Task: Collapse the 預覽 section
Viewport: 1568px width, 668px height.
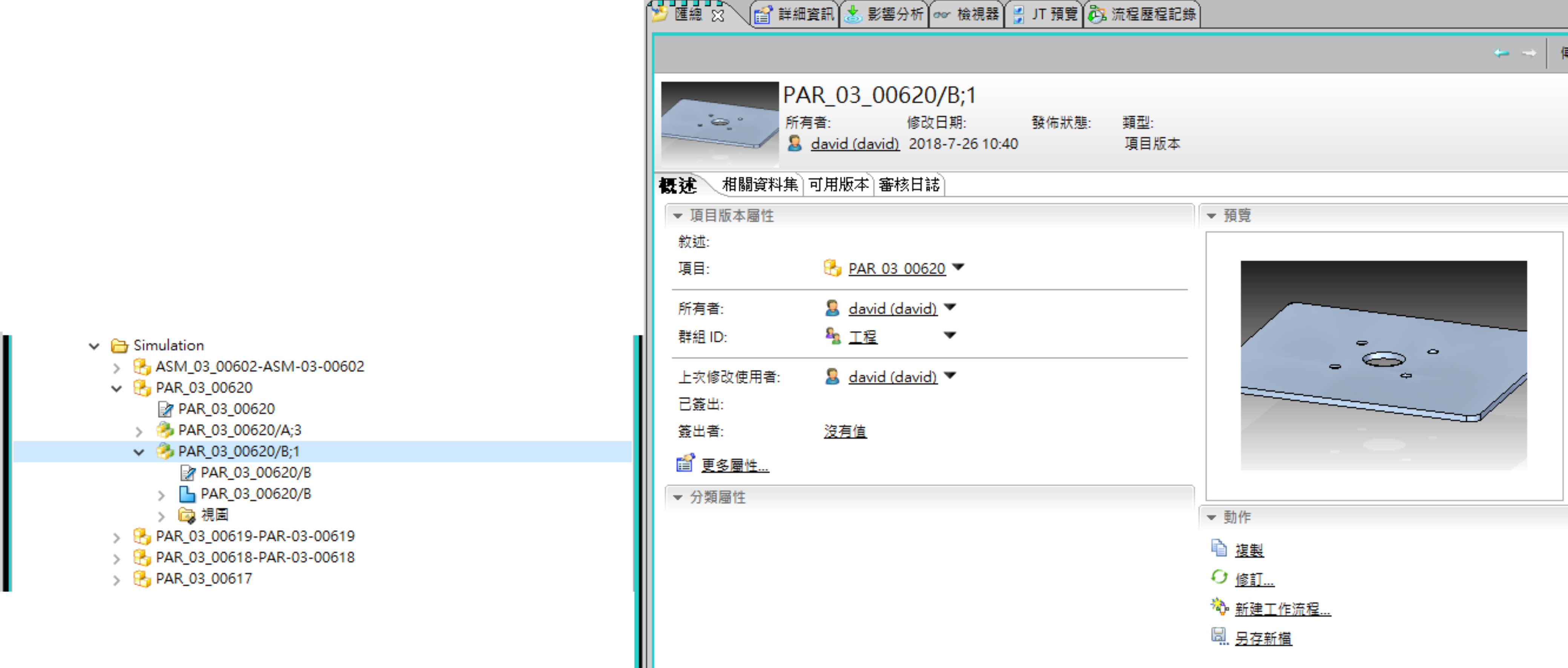Action: pyautogui.click(x=1211, y=216)
